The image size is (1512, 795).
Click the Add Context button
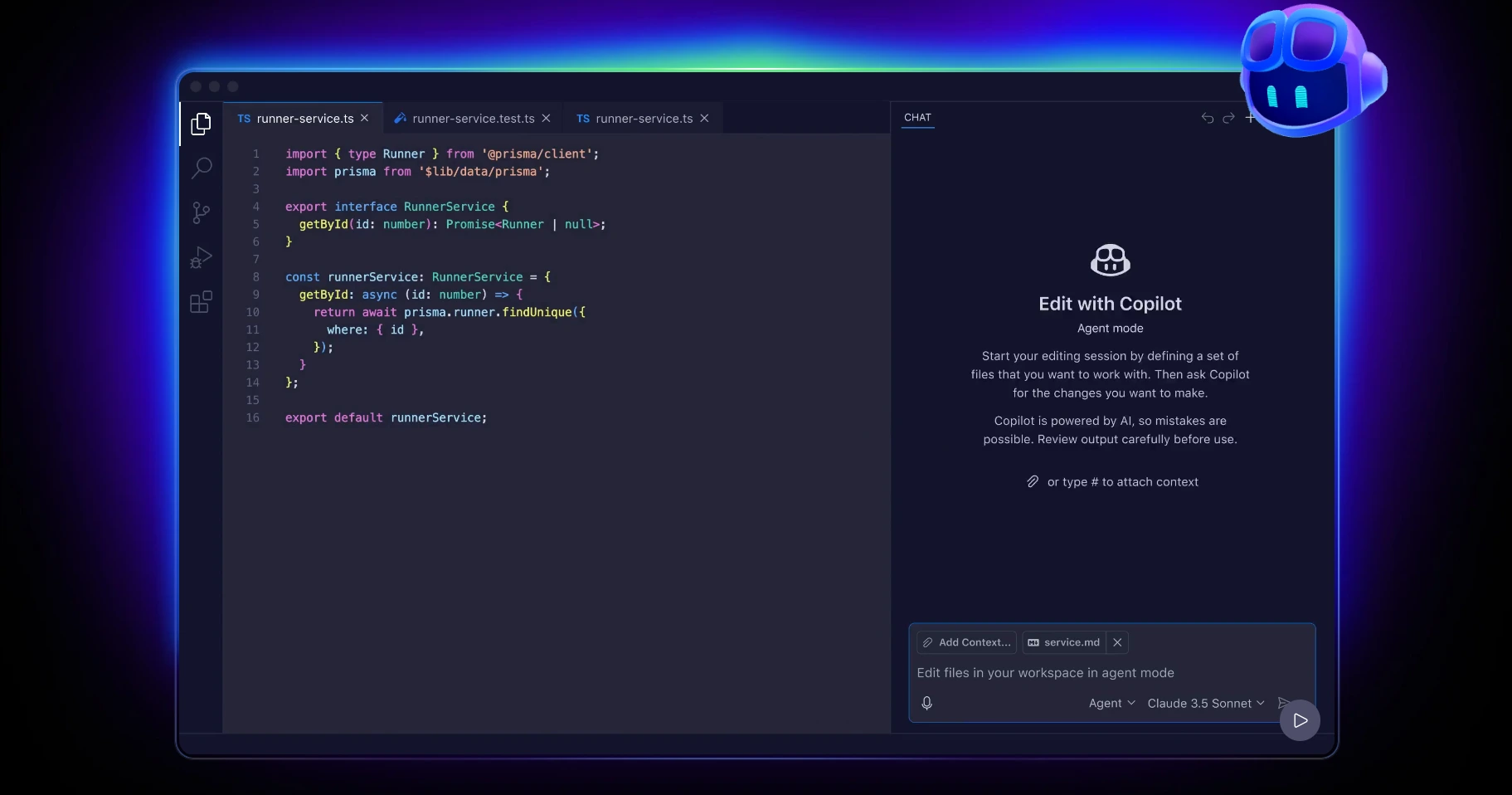tap(966, 642)
